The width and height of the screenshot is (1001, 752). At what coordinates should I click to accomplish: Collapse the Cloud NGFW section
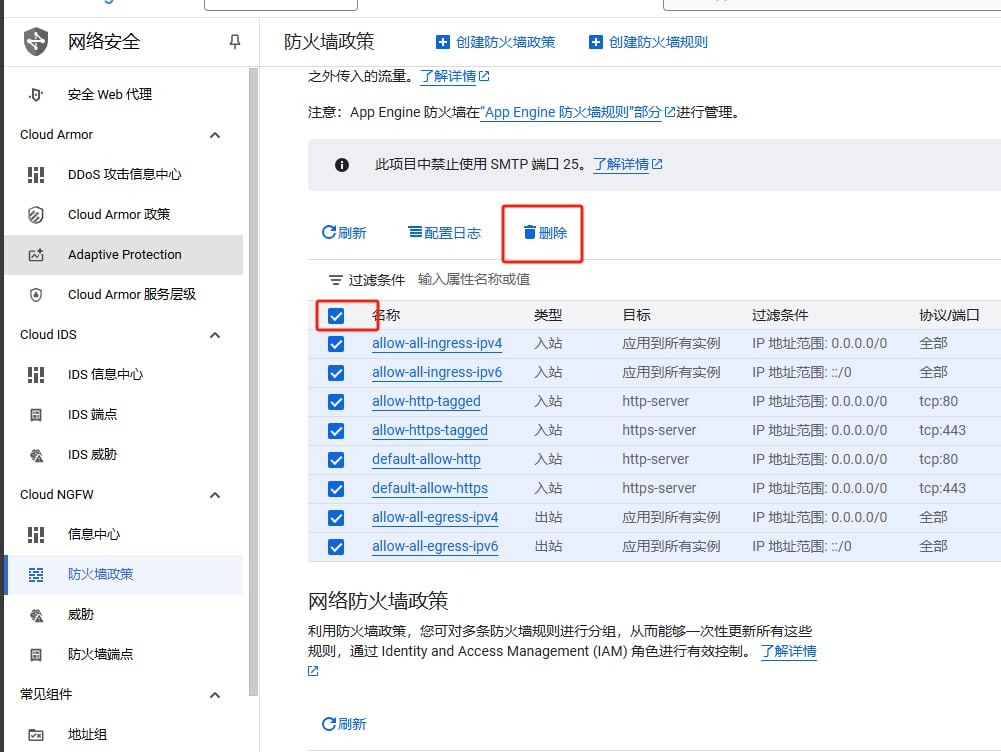(214, 495)
